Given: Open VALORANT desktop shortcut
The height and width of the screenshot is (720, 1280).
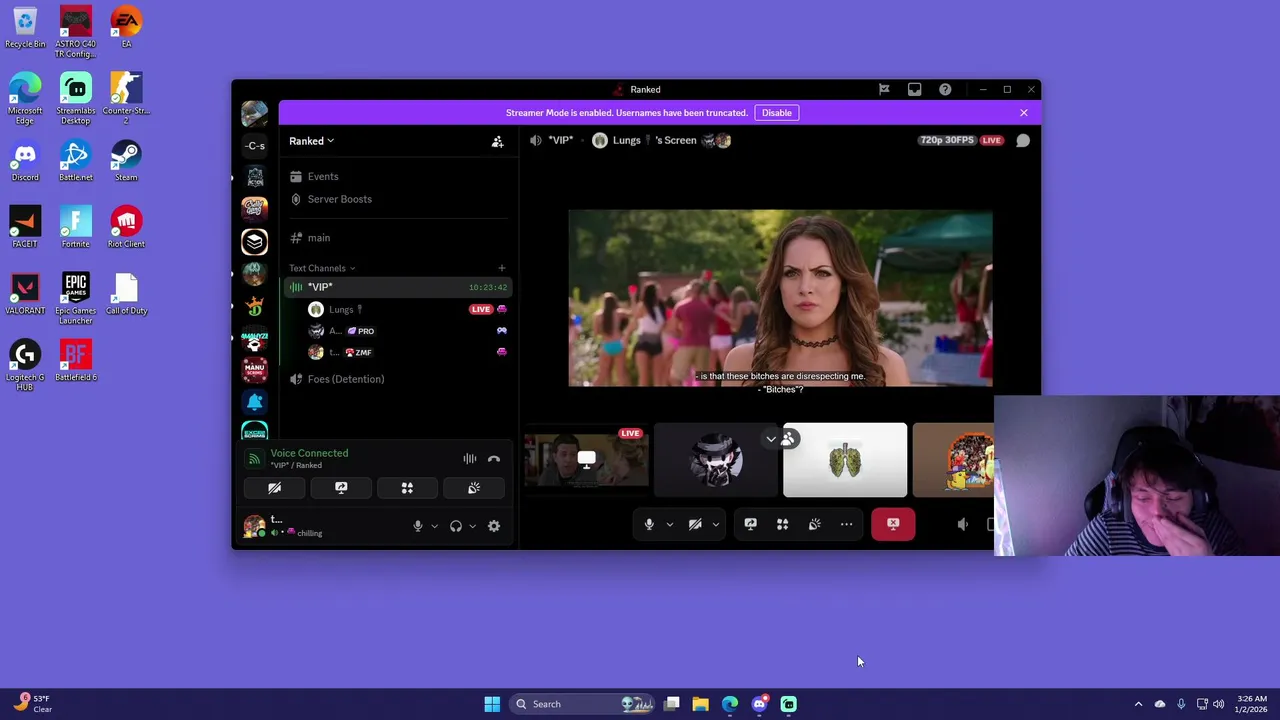Looking at the screenshot, I should [25, 294].
